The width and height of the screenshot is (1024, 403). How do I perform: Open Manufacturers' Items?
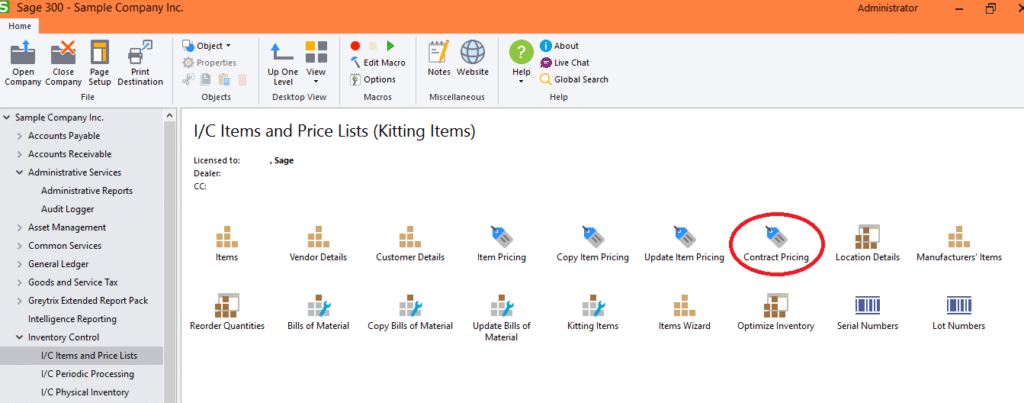959,244
